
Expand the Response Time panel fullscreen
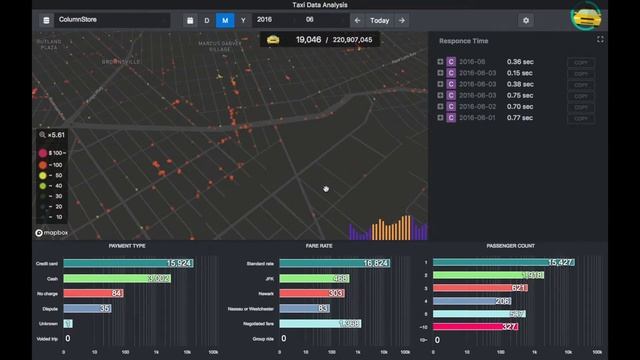600,39
